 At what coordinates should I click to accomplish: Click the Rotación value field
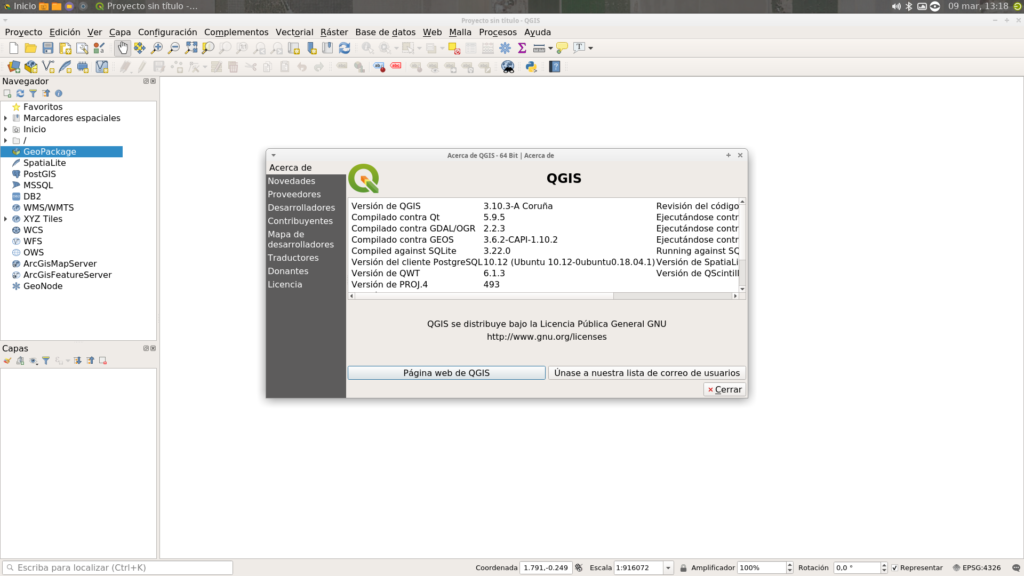pos(856,568)
